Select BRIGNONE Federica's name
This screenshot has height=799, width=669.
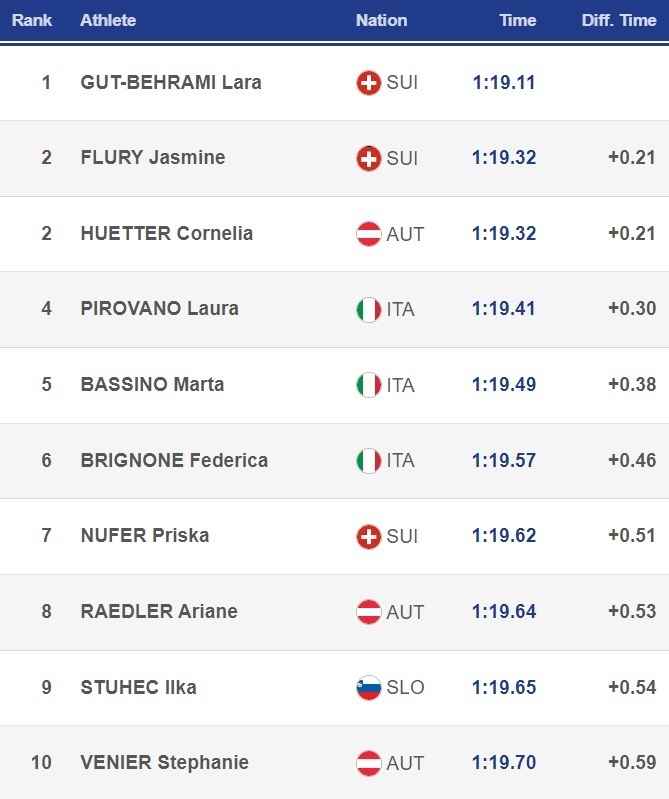(174, 461)
